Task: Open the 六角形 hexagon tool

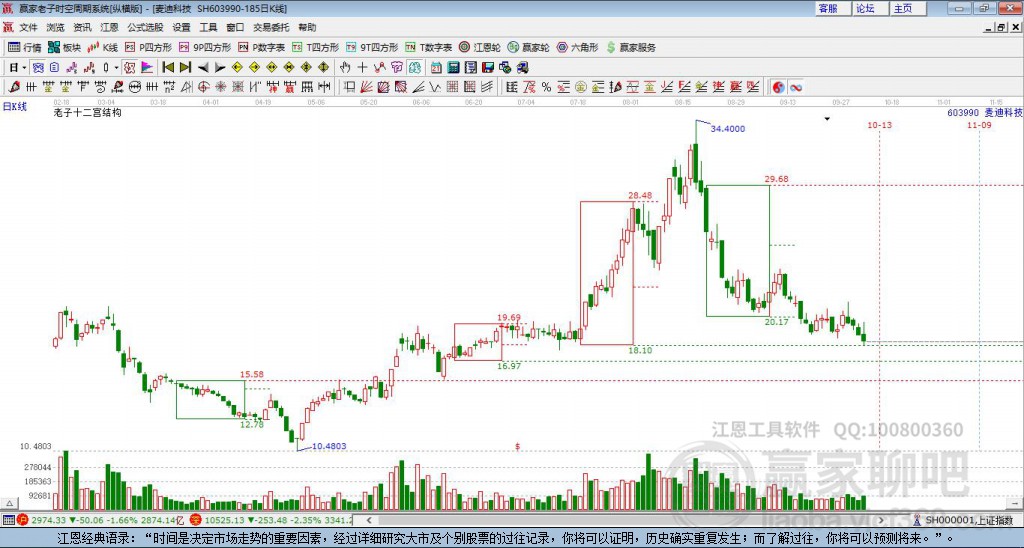Action: click(x=577, y=48)
